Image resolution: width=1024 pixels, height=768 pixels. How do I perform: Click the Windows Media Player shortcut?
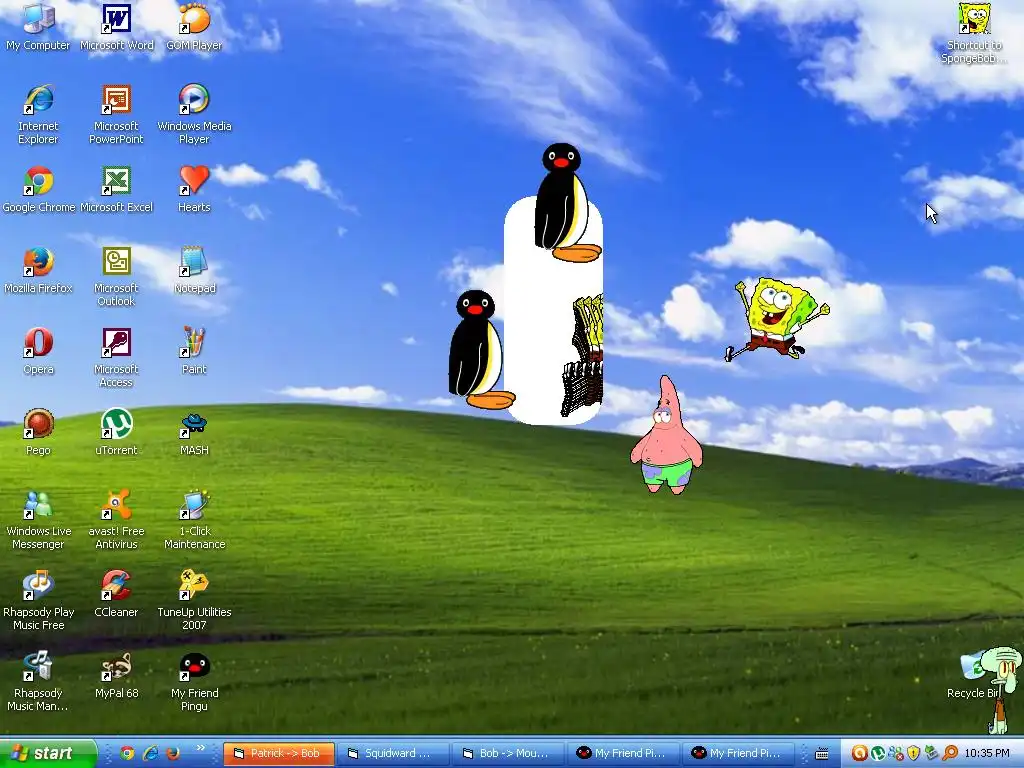click(x=194, y=114)
